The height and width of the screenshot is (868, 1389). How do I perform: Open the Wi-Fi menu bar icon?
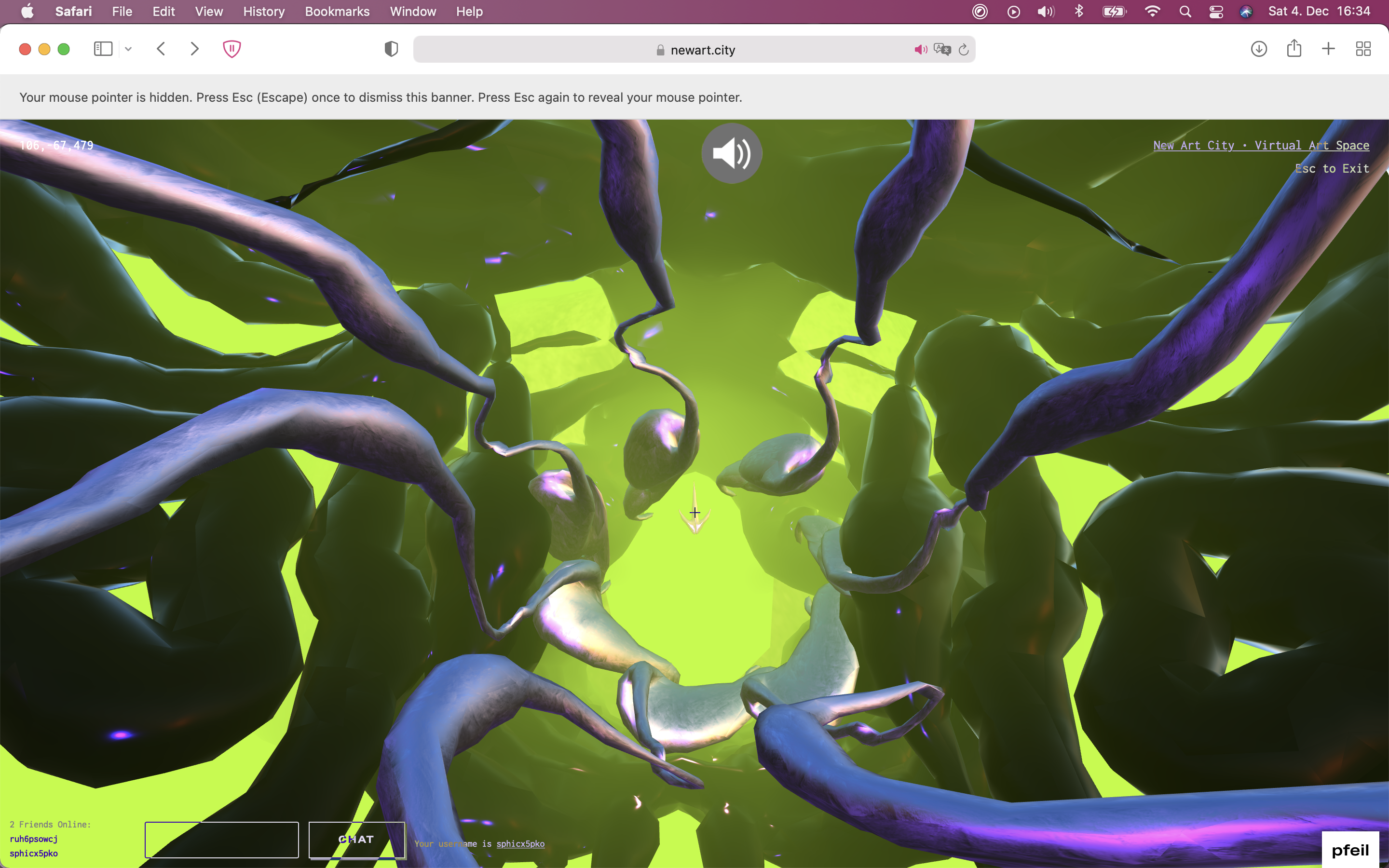(x=1152, y=12)
